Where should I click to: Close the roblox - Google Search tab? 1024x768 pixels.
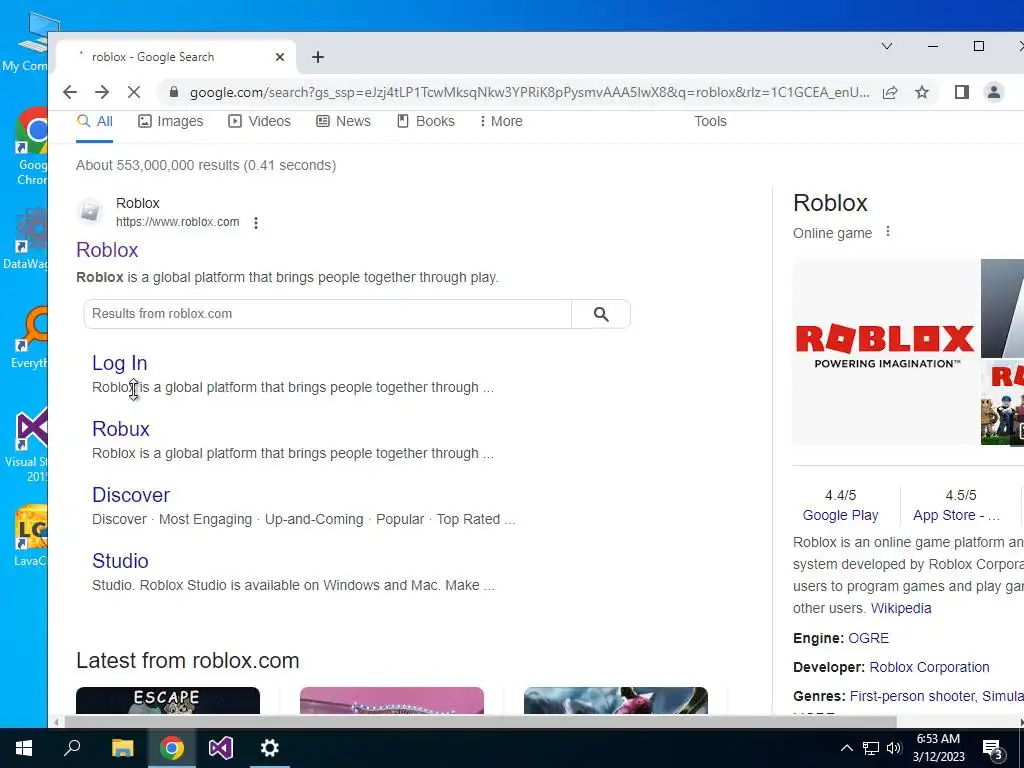[280, 57]
